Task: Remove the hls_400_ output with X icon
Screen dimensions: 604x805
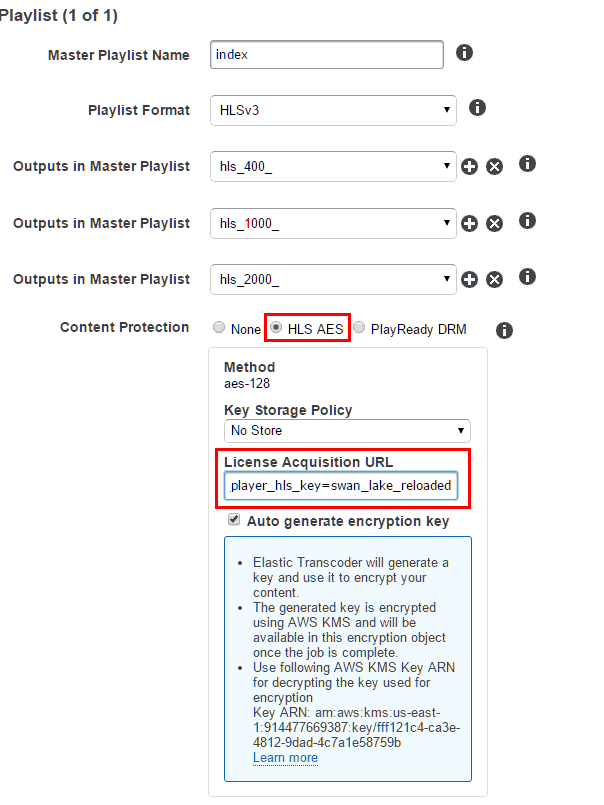Action: [x=495, y=166]
